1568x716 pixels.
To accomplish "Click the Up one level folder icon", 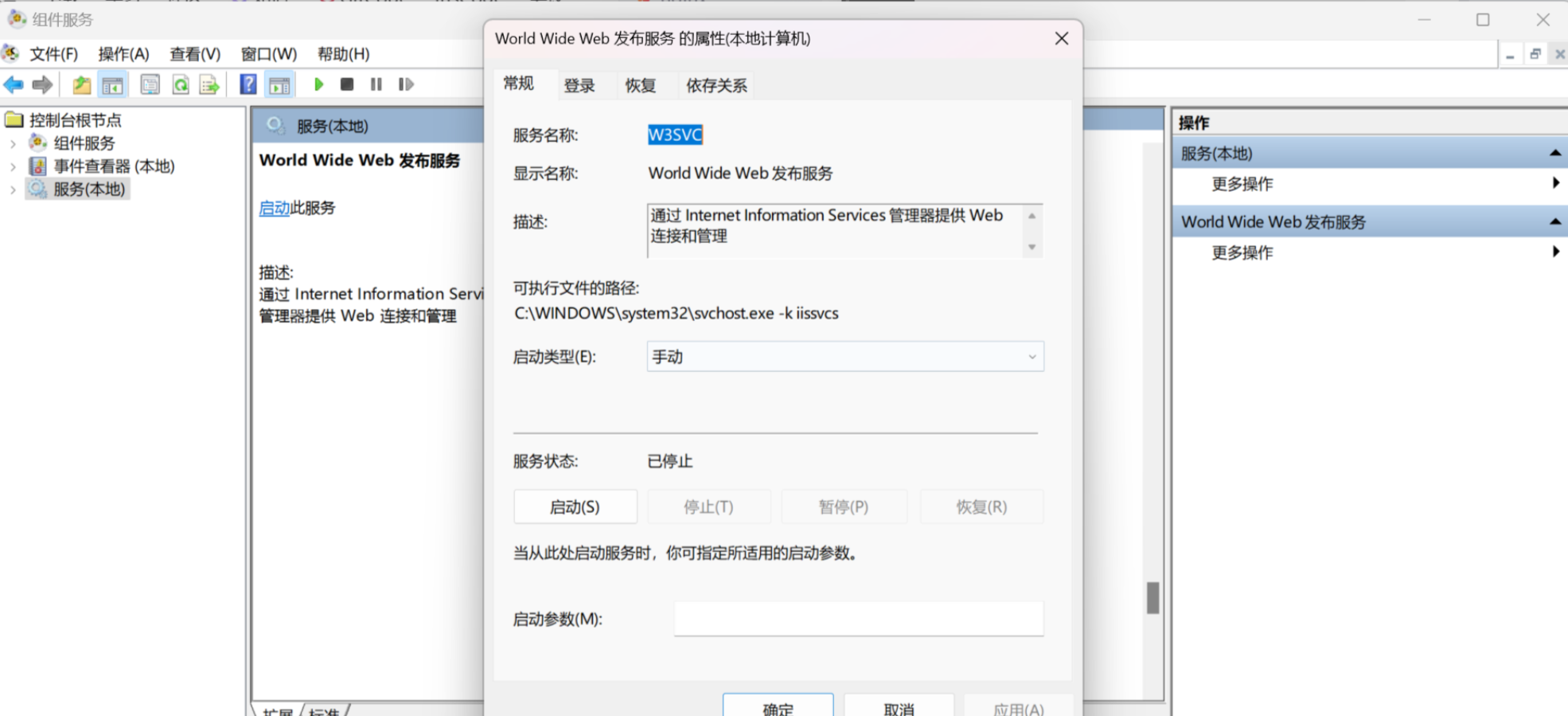I will coord(81,84).
